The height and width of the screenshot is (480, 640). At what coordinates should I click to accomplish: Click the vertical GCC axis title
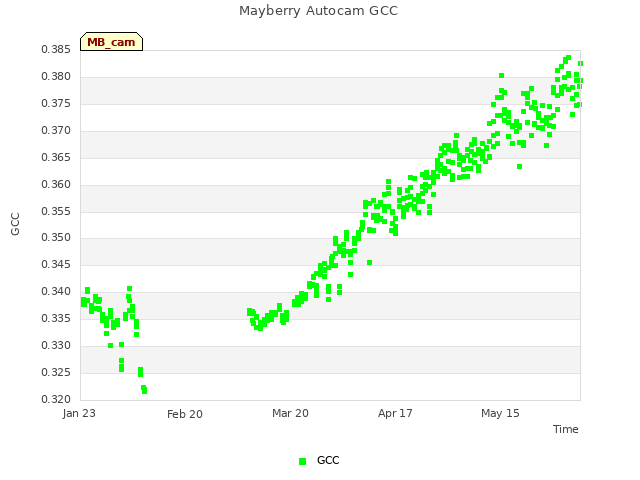click(x=15, y=224)
